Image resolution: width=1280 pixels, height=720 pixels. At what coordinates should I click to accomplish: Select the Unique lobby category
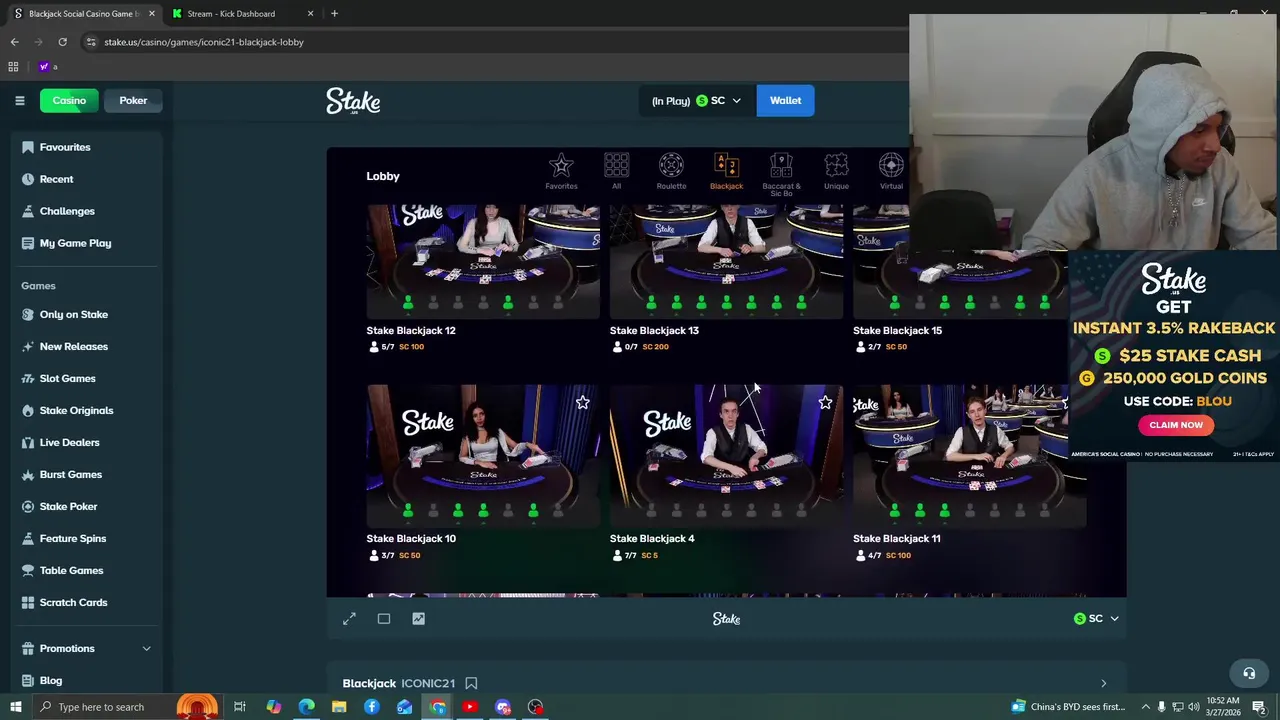coord(836,172)
